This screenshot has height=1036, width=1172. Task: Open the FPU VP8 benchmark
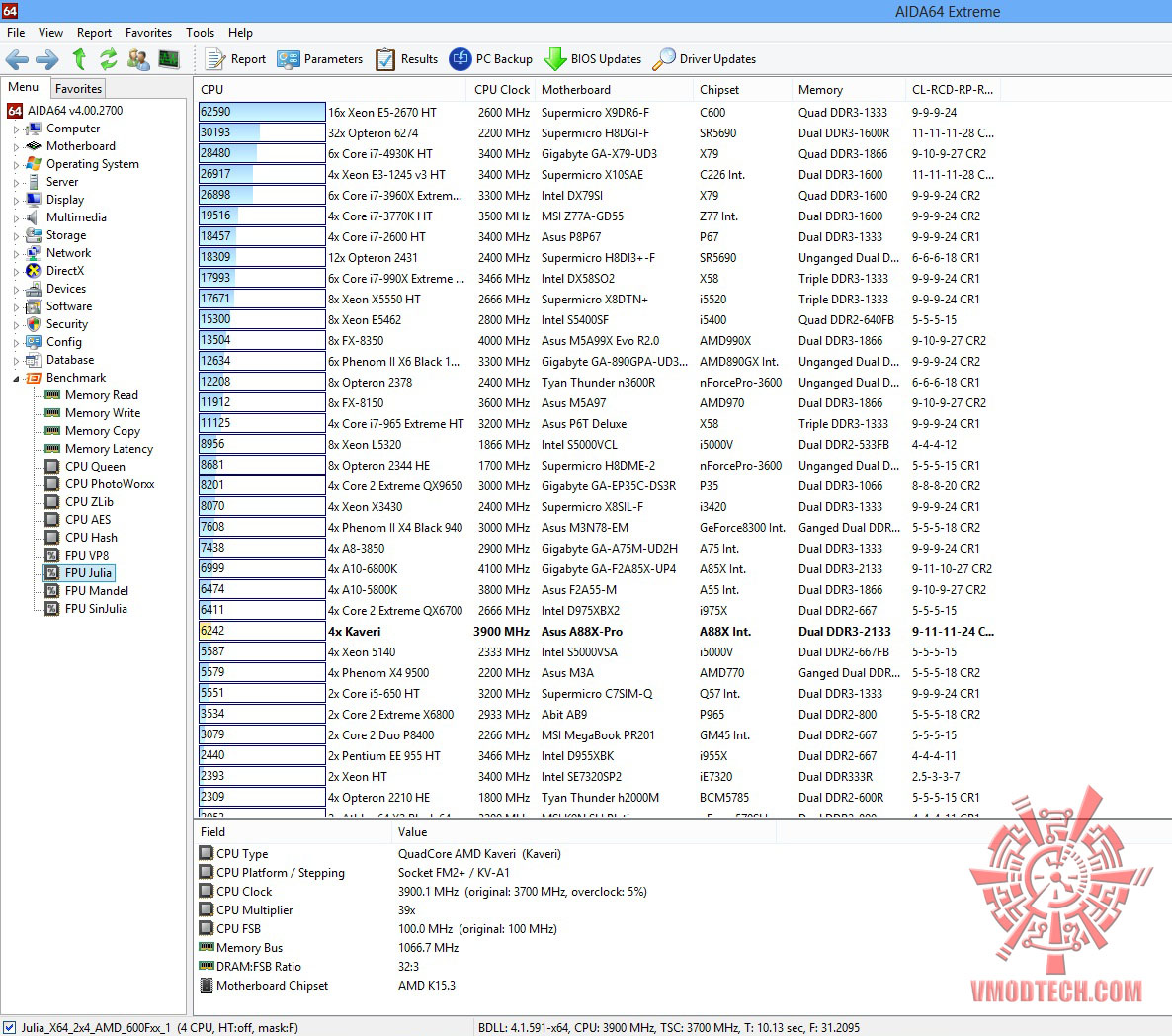point(77,556)
